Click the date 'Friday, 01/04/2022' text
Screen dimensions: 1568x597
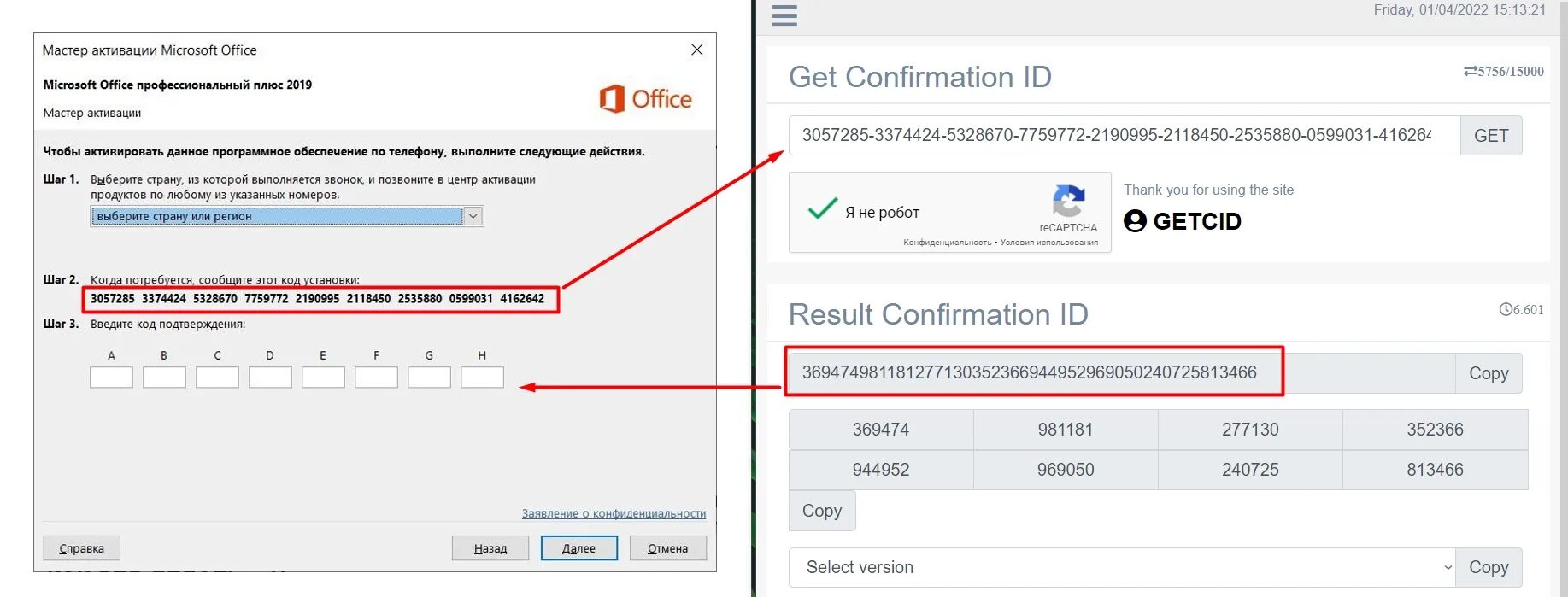tap(1431, 10)
